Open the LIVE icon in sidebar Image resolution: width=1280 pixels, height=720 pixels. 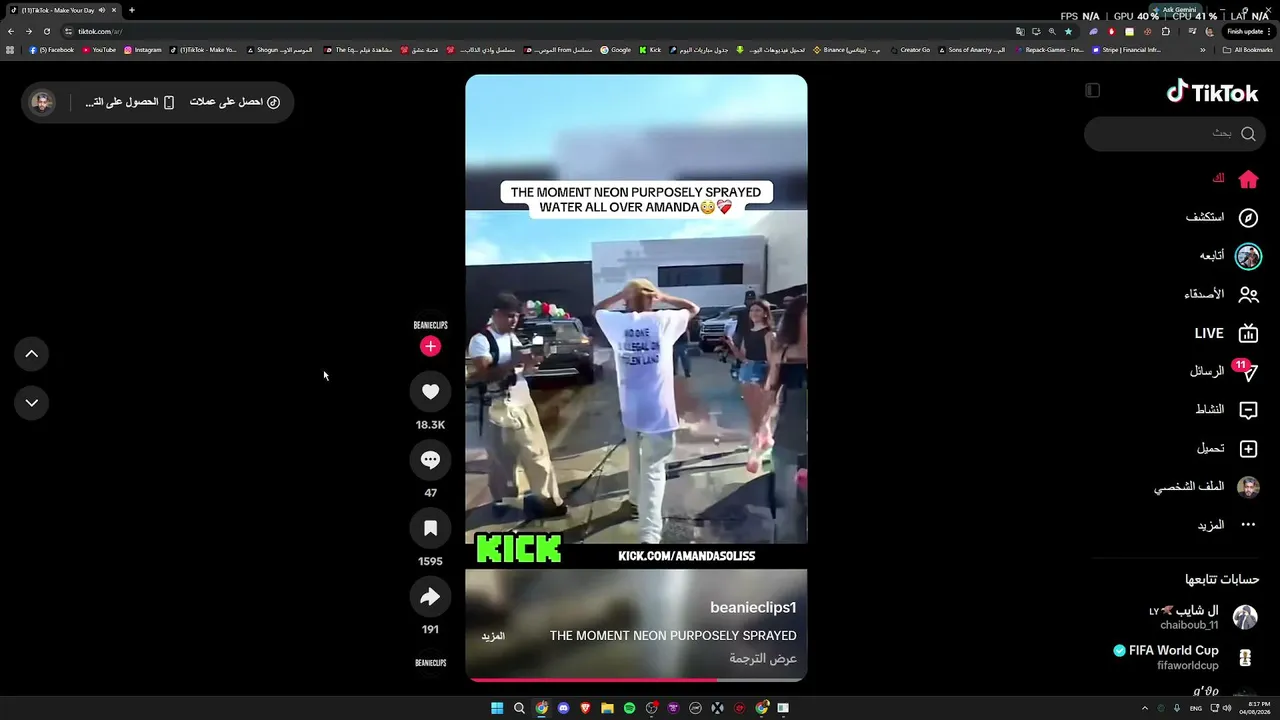(1248, 333)
